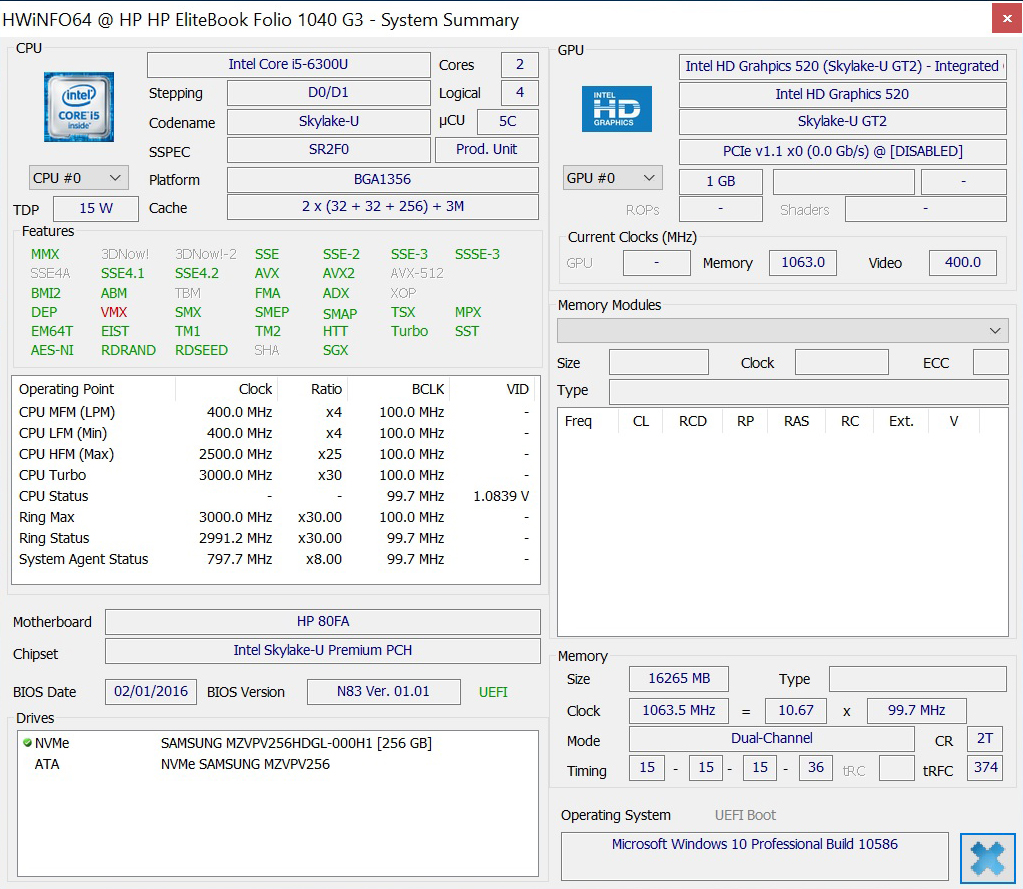Click the Memory Clock 1063.5 MHz field
The height and width of the screenshot is (889, 1023).
pos(679,711)
